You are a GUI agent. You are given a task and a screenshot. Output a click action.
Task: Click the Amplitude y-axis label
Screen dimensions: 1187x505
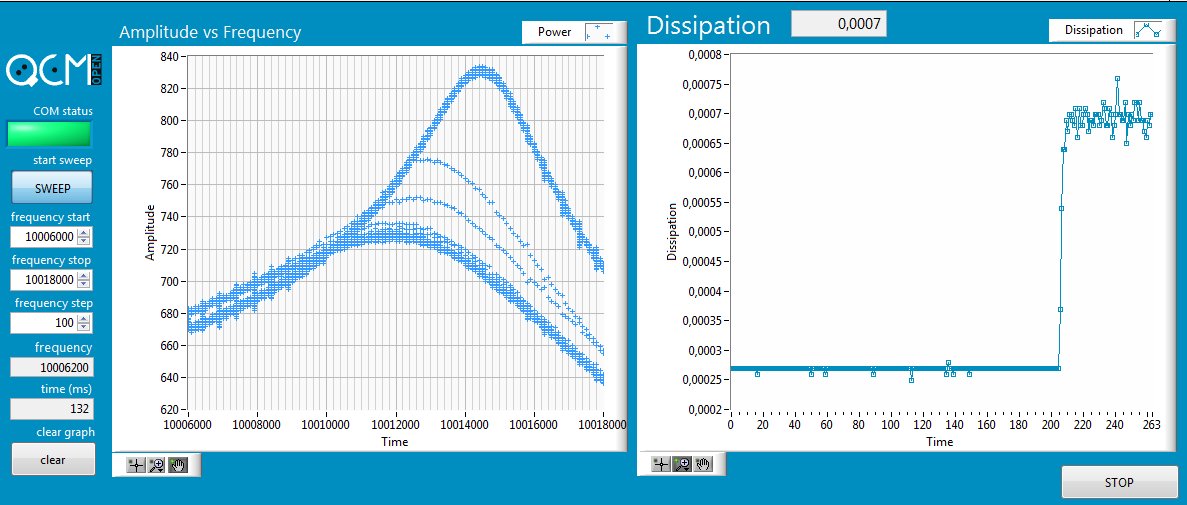150,232
